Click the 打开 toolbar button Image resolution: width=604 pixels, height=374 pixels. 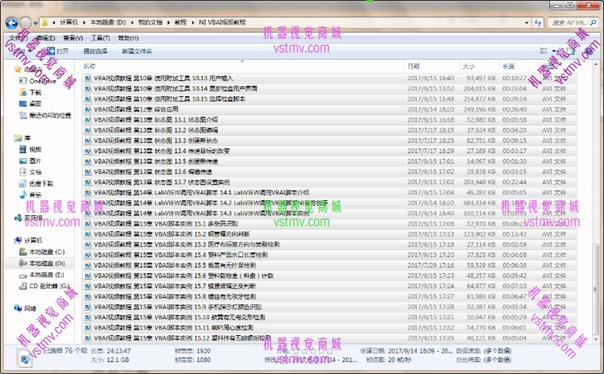pyautogui.click(x=58, y=51)
